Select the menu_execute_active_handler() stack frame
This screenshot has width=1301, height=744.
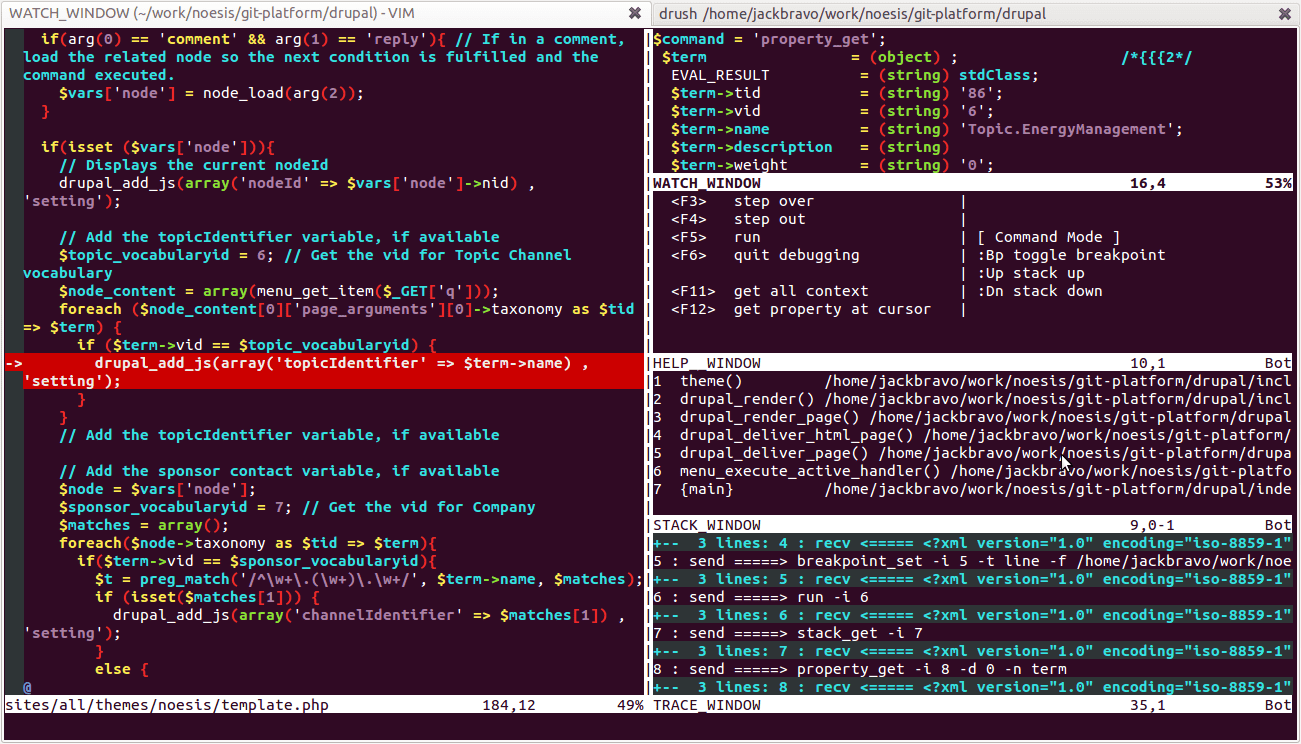pos(972,471)
